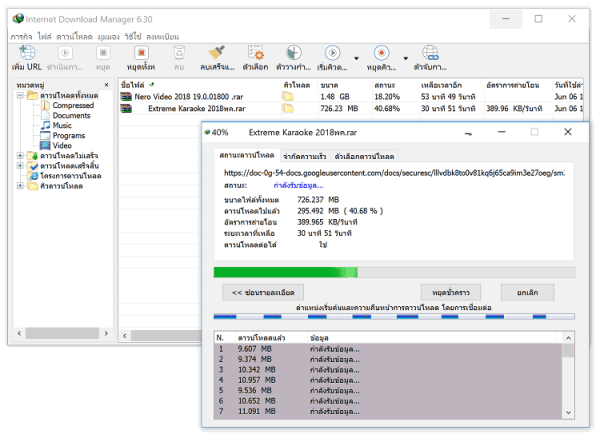Expand the Unfinished (ดาวน์โหลดไม่เสร็จ) tree node
Screen dimensions: 600x438
(20, 156)
